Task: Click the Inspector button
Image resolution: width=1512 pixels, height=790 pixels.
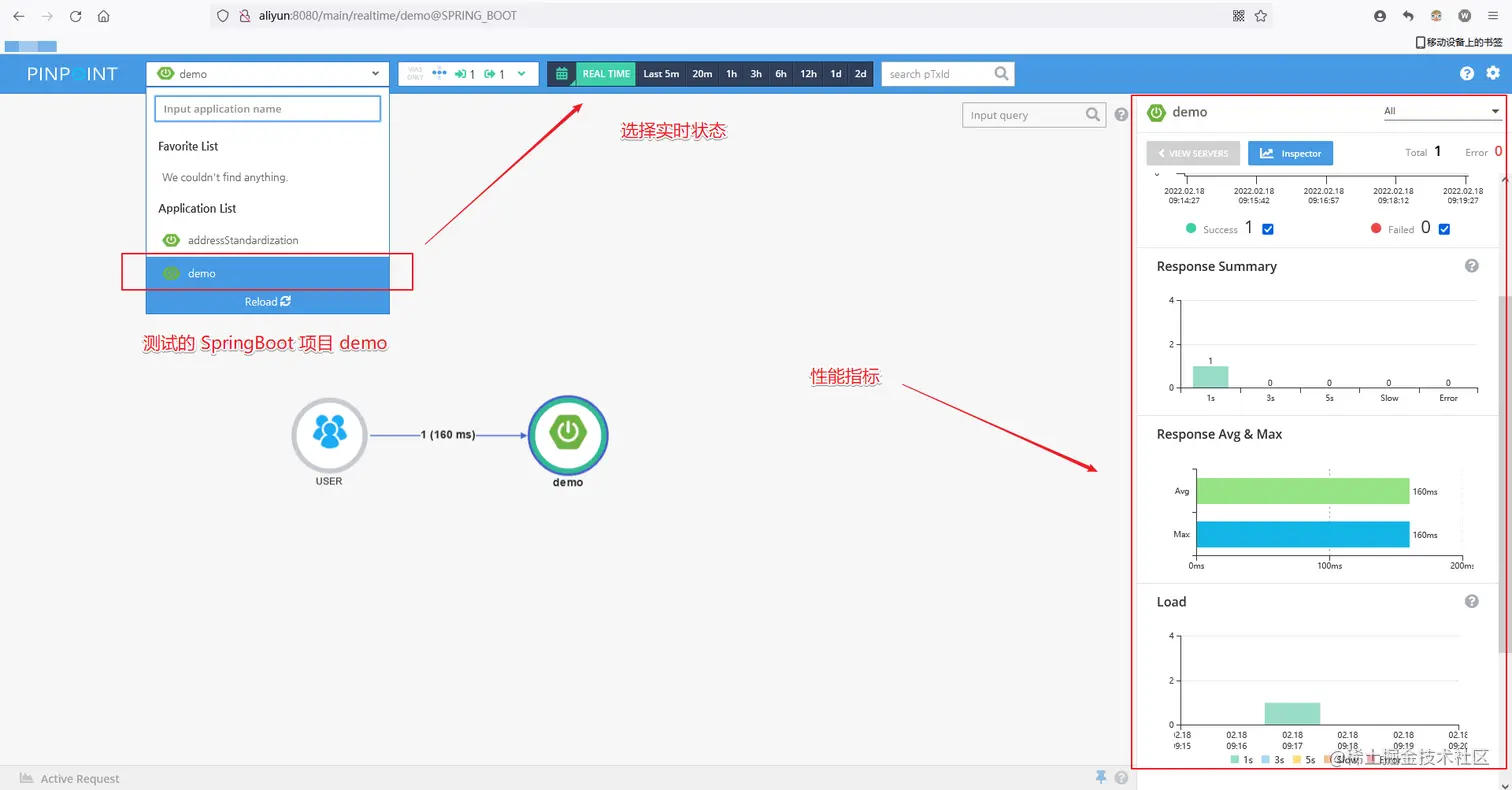Action: 1290,153
